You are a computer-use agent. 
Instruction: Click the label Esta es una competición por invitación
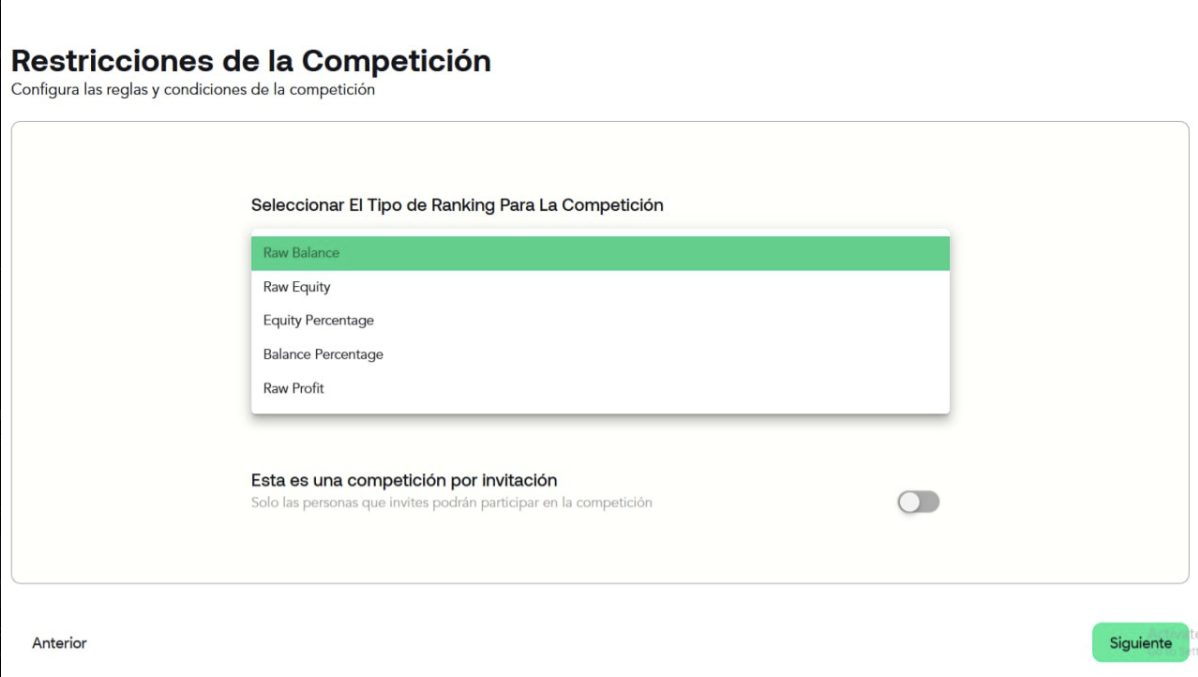click(x=403, y=481)
